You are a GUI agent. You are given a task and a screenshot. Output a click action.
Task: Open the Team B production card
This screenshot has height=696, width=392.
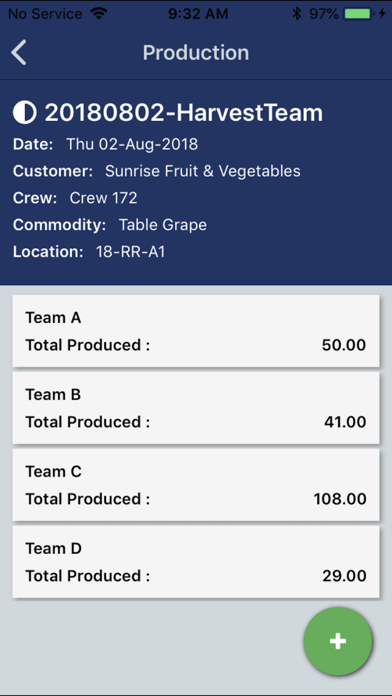[196, 408]
